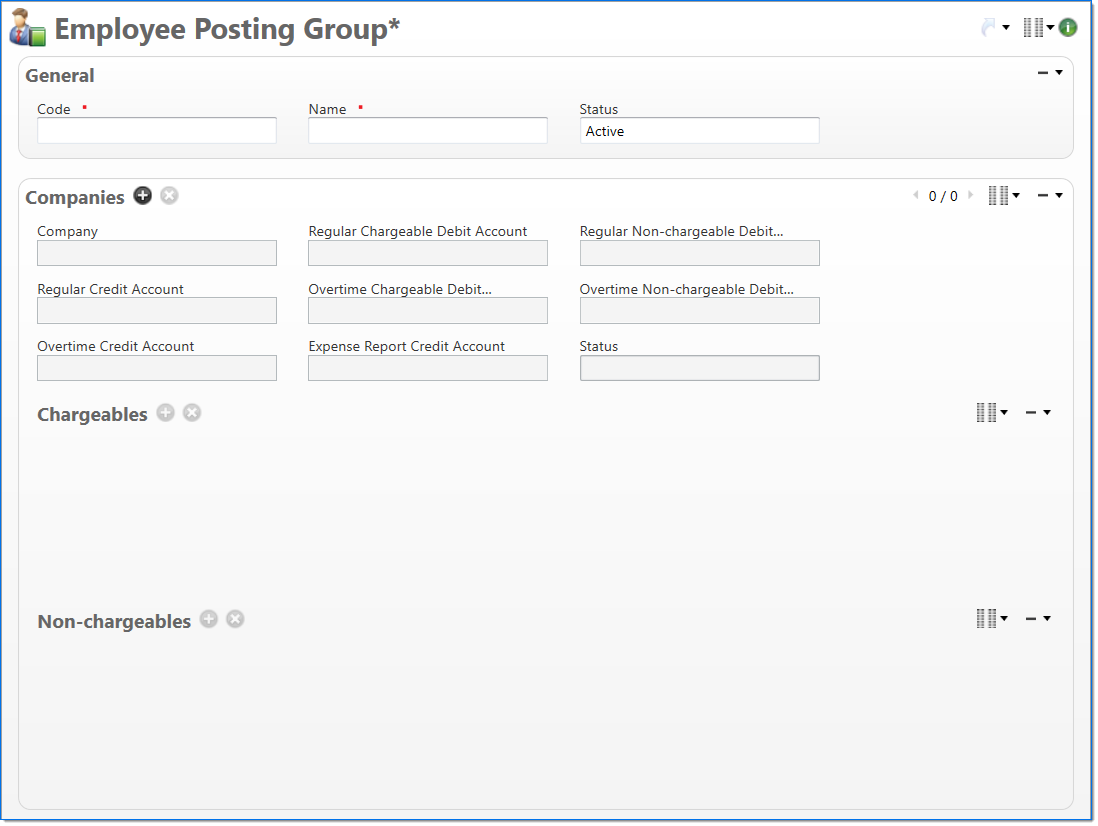The height and width of the screenshot is (826, 1098).
Task: Click the delete Non-chargeables X icon
Action: click(x=235, y=619)
